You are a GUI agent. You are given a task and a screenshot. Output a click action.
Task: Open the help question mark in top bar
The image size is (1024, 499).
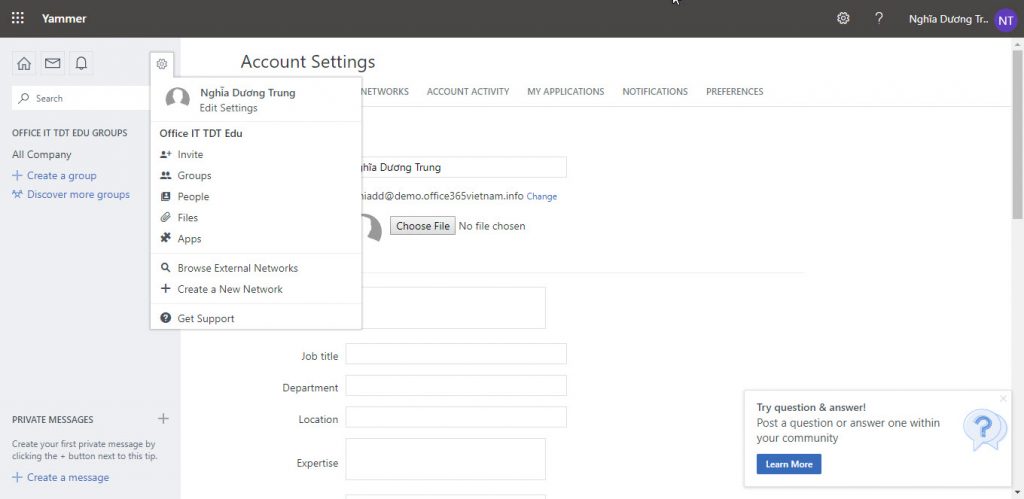[879, 18]
